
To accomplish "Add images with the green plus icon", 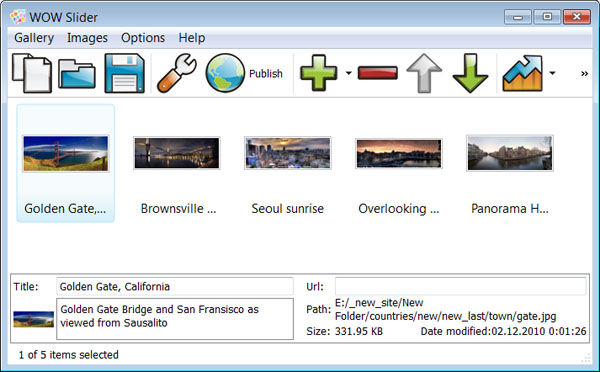I will [318, 73].
